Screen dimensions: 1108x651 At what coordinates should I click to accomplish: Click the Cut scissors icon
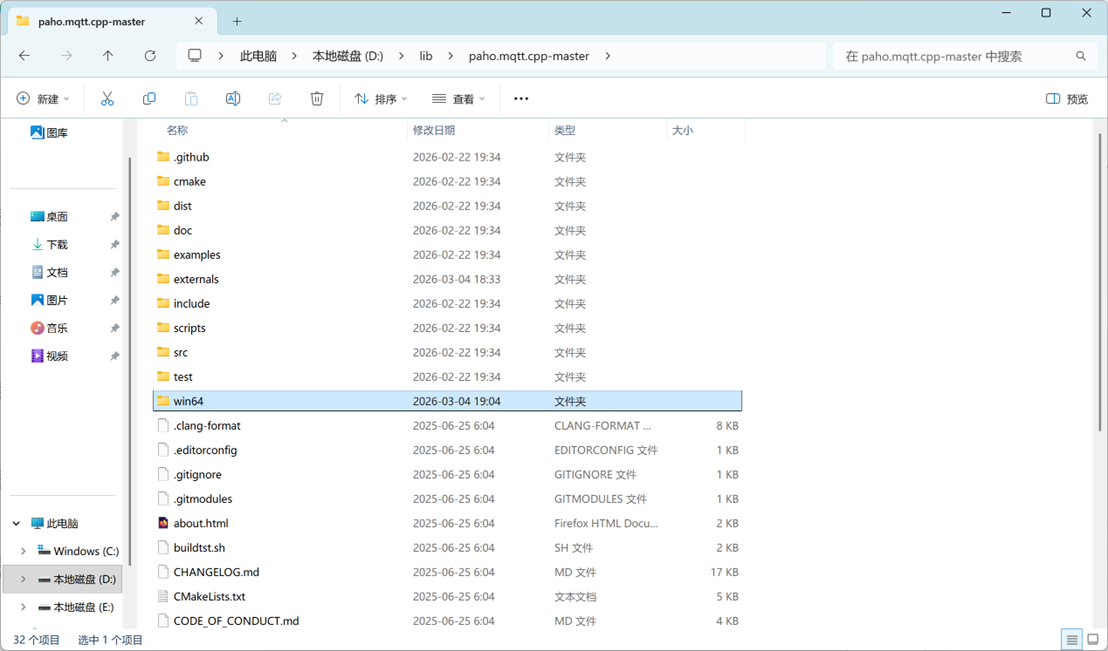(107, 99)
